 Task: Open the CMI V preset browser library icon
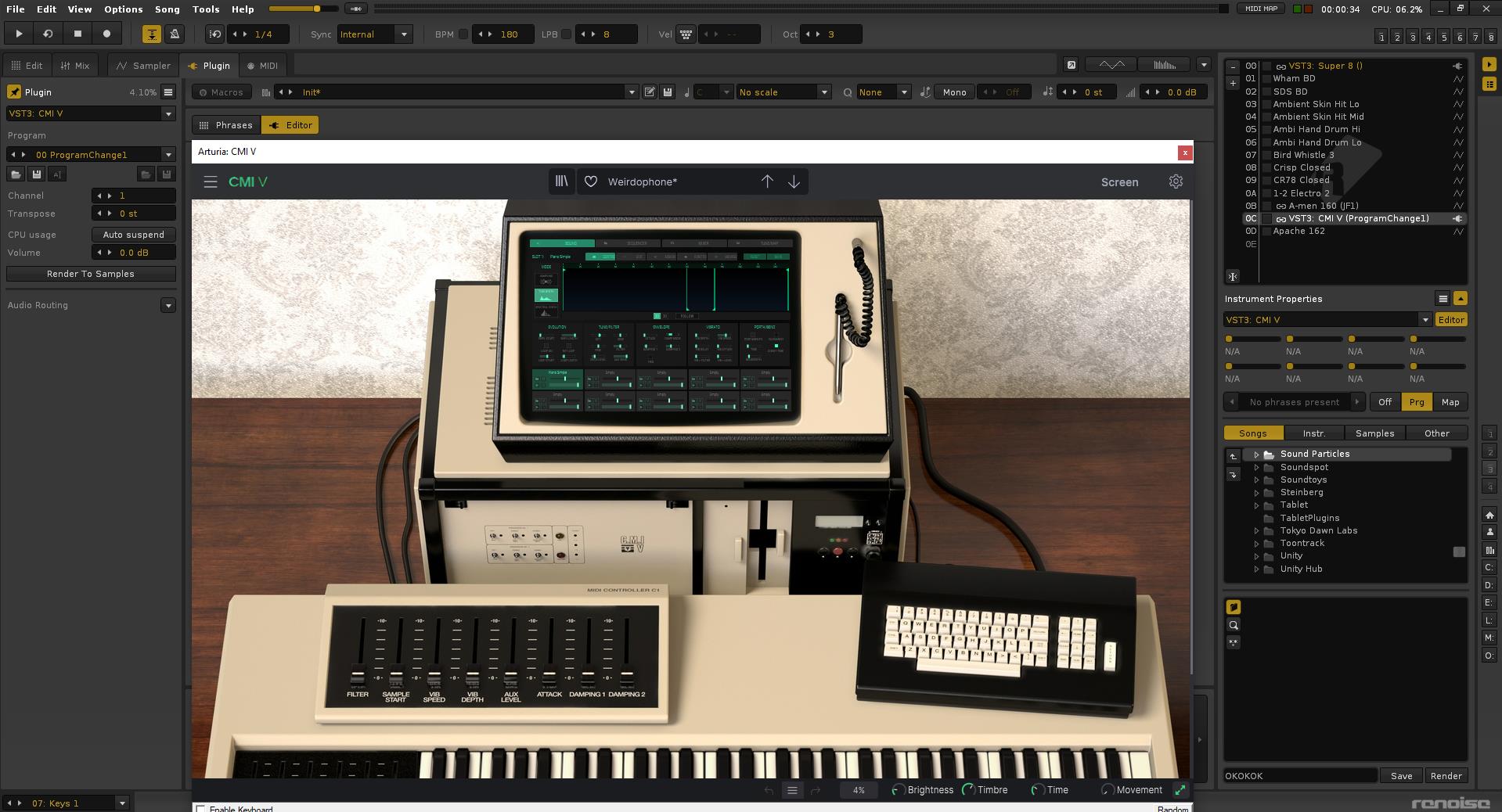point(562,181)
